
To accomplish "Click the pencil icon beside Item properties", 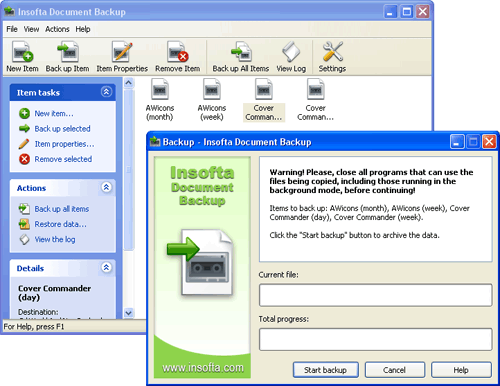I will 24,144.
